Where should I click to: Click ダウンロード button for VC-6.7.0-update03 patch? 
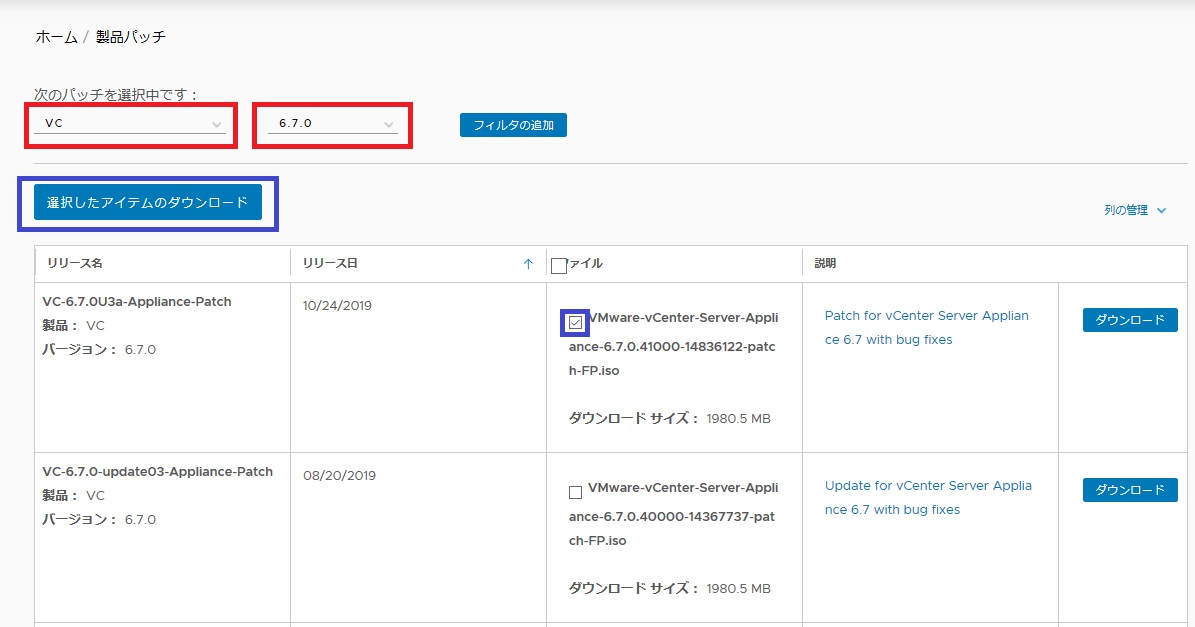[1130, 490]
